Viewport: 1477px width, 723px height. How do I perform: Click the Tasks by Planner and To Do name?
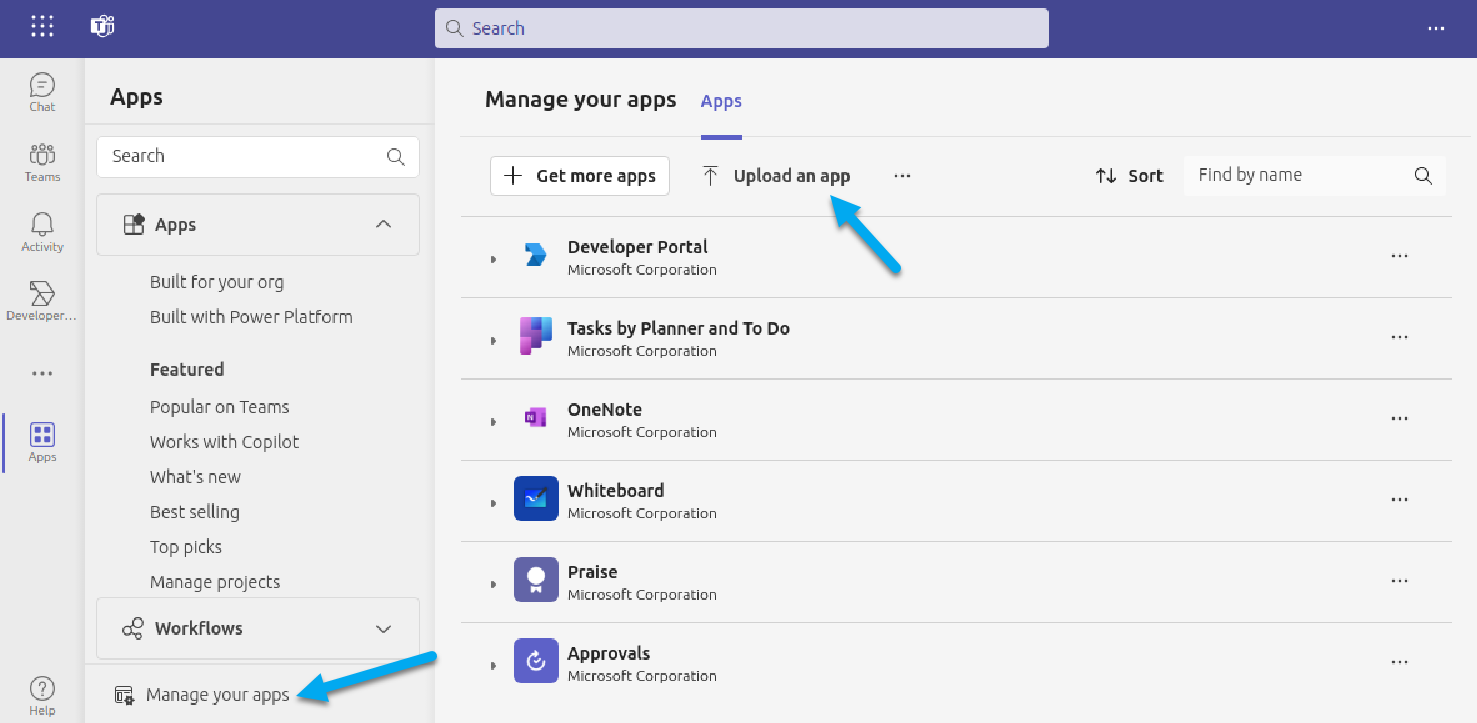coord(678,329)
